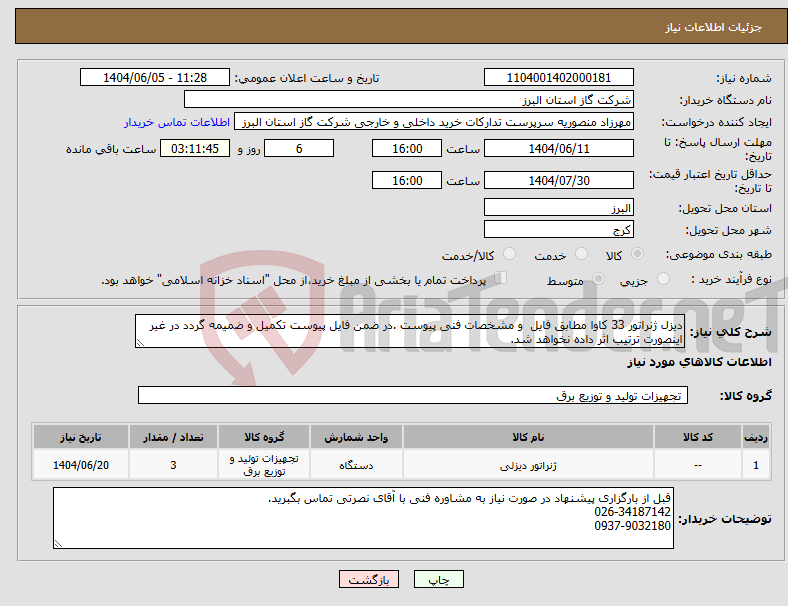
Task: Click the اطلاعات کالاهای مورد نیاز heading
Action: [699, 362]
